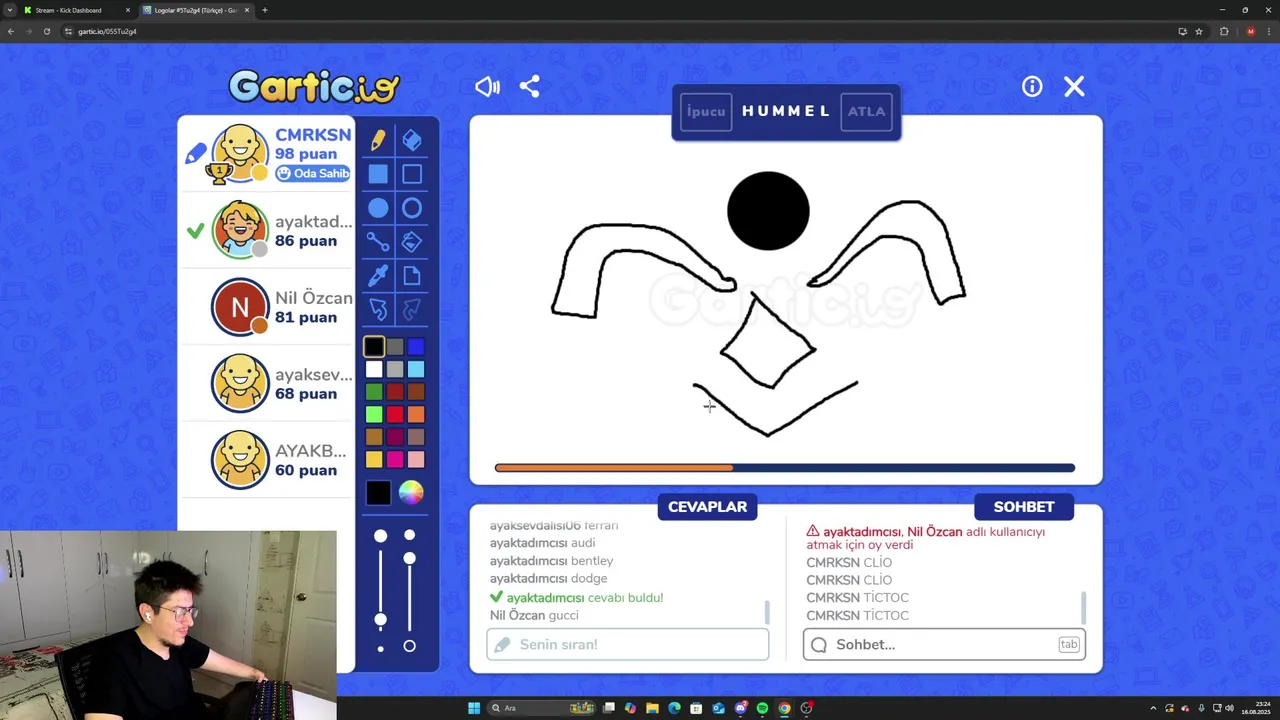1280x720 pixels.
Task: Click the ATLA skip button
Action: (x=866, y=111)
